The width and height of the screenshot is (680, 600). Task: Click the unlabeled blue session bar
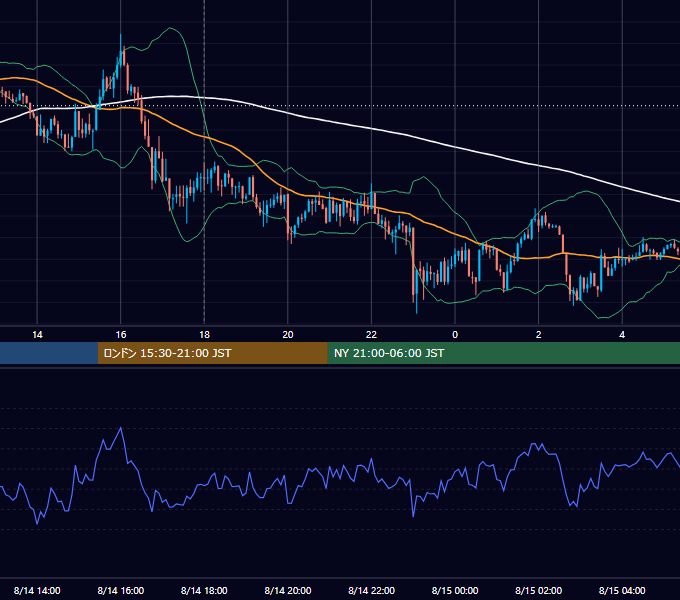(49, 353)
